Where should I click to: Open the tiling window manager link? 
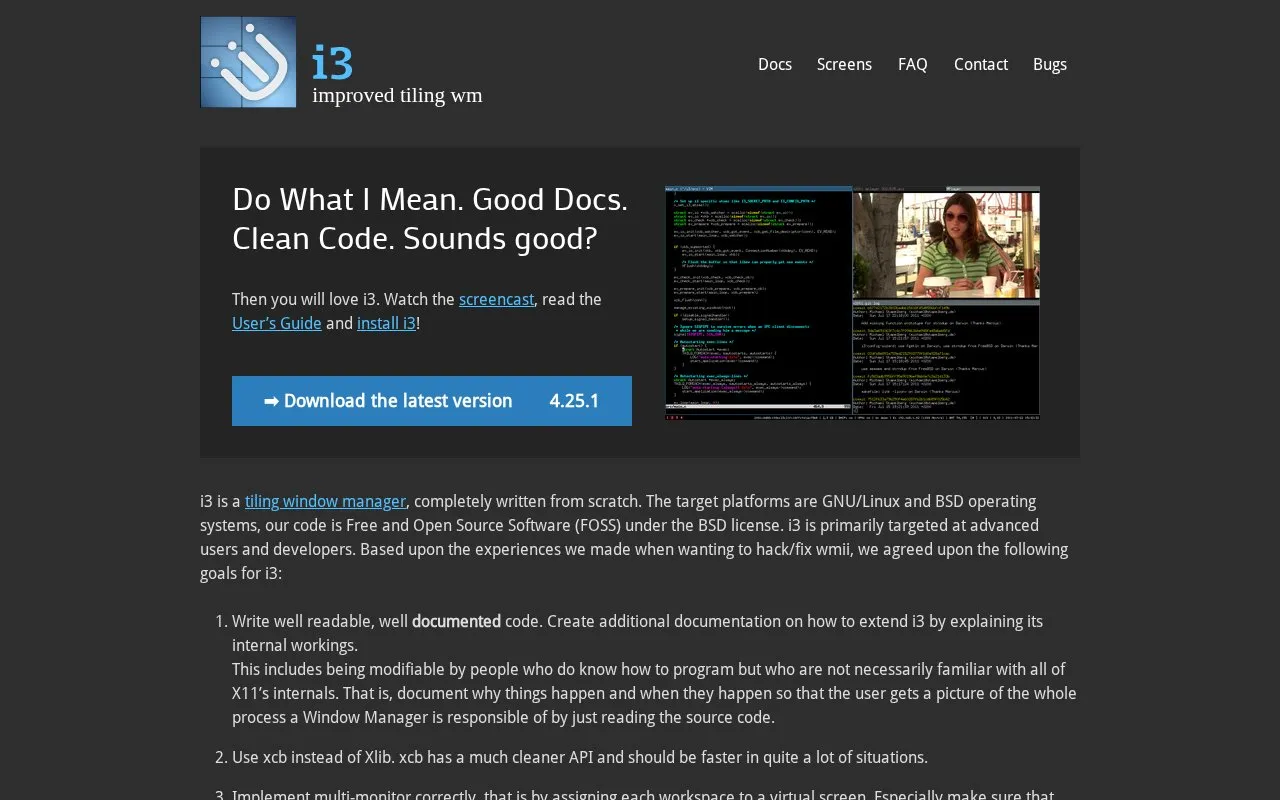tap(325, 501)
